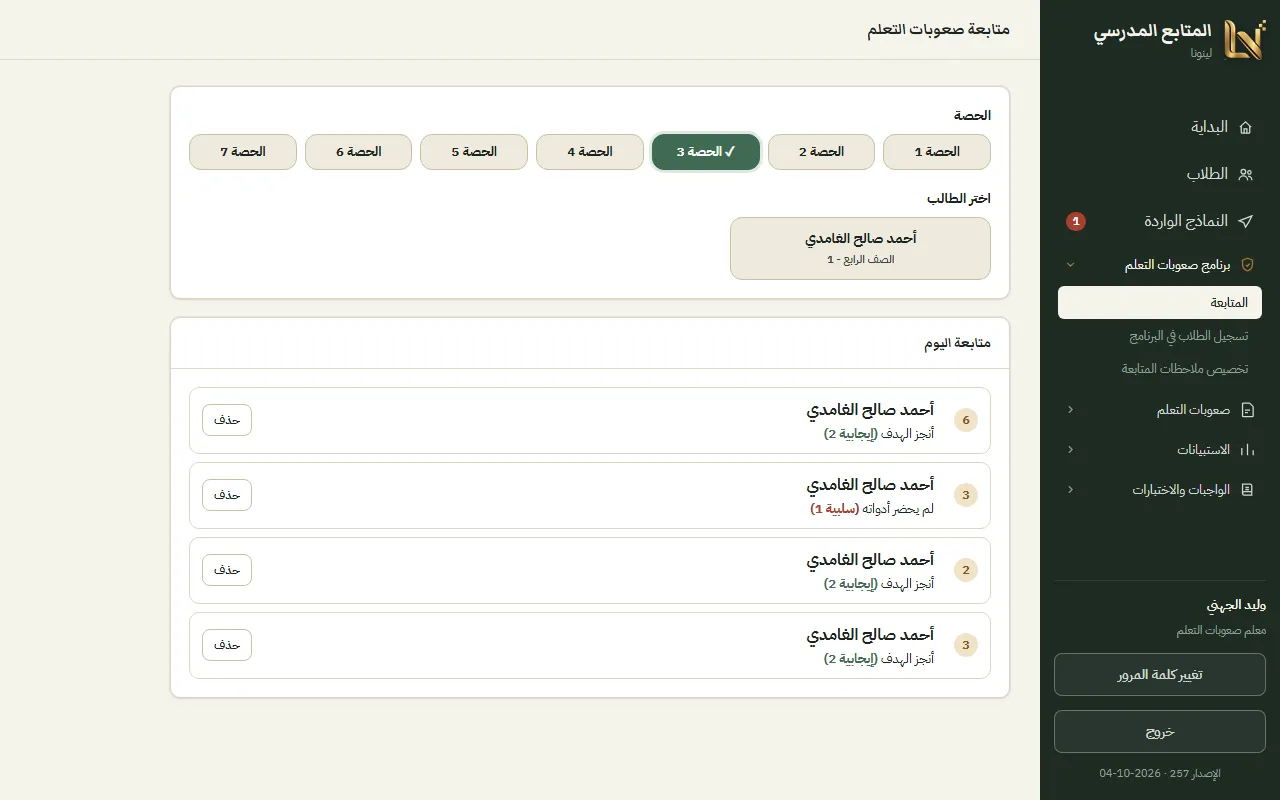The width and height of the screenshot is (1280, 800).
Task: Click the people icon beside الطلاب
Action: (1246, 174)
